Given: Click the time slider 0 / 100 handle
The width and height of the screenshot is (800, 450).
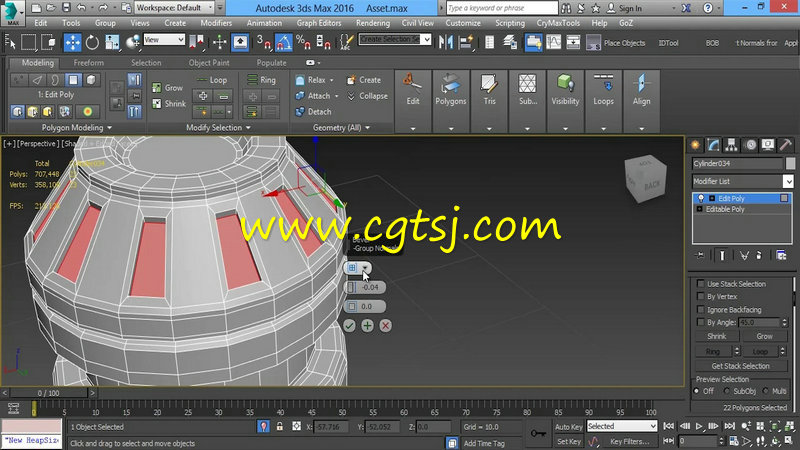Looking at the screenshot, I should pos(48,393).
